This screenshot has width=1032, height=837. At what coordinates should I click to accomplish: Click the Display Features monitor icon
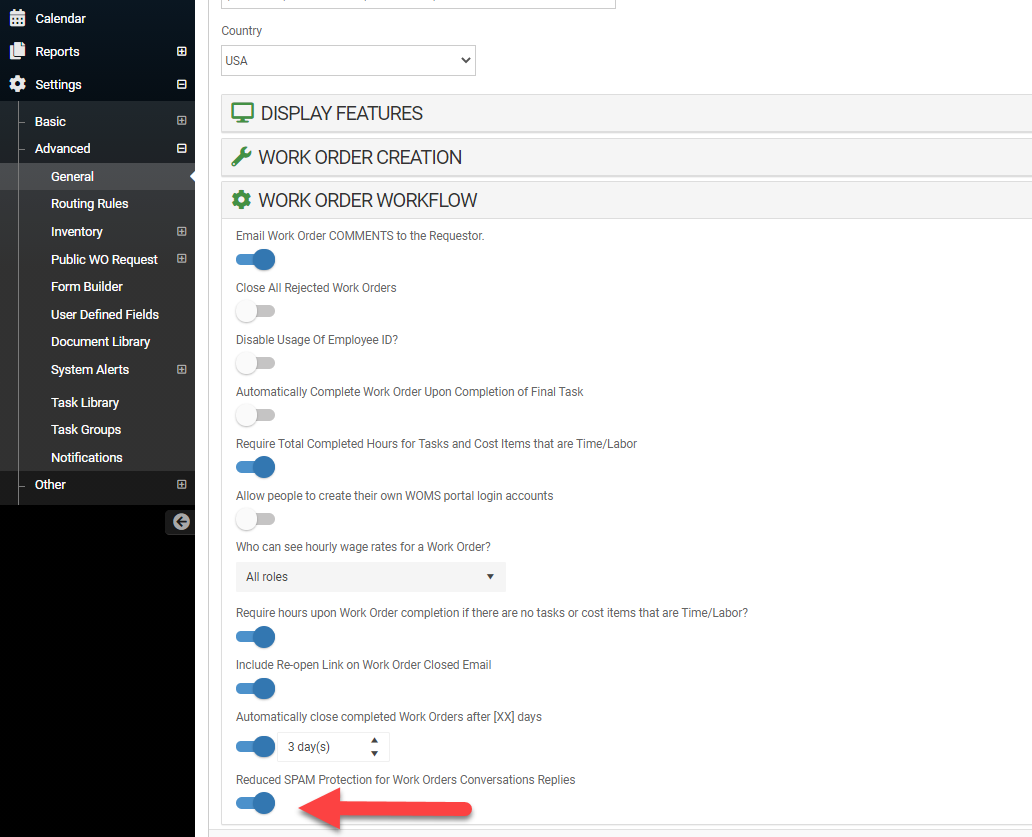click(x=242, y=113)
